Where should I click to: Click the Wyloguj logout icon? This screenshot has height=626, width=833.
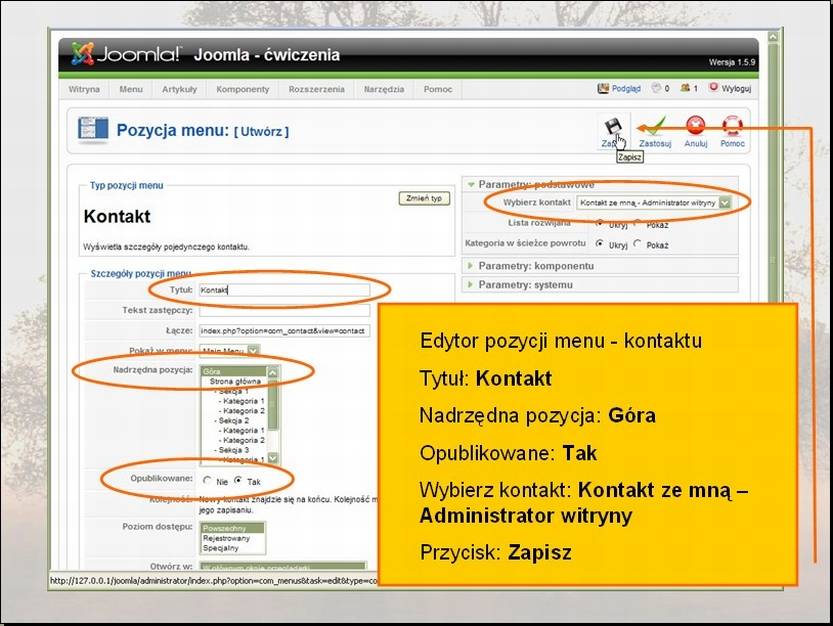tap(713, 87)
